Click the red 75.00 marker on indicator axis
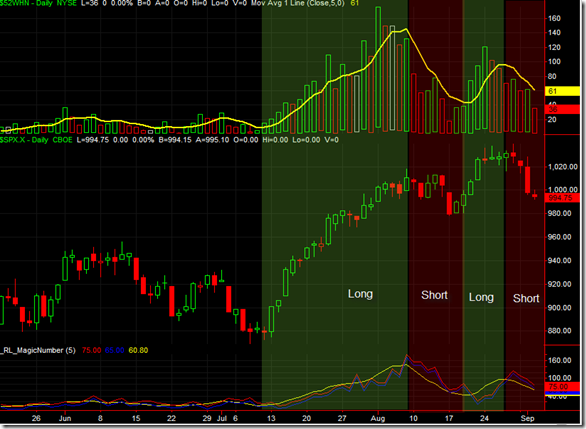586x429 pixels. click(562, 387)
